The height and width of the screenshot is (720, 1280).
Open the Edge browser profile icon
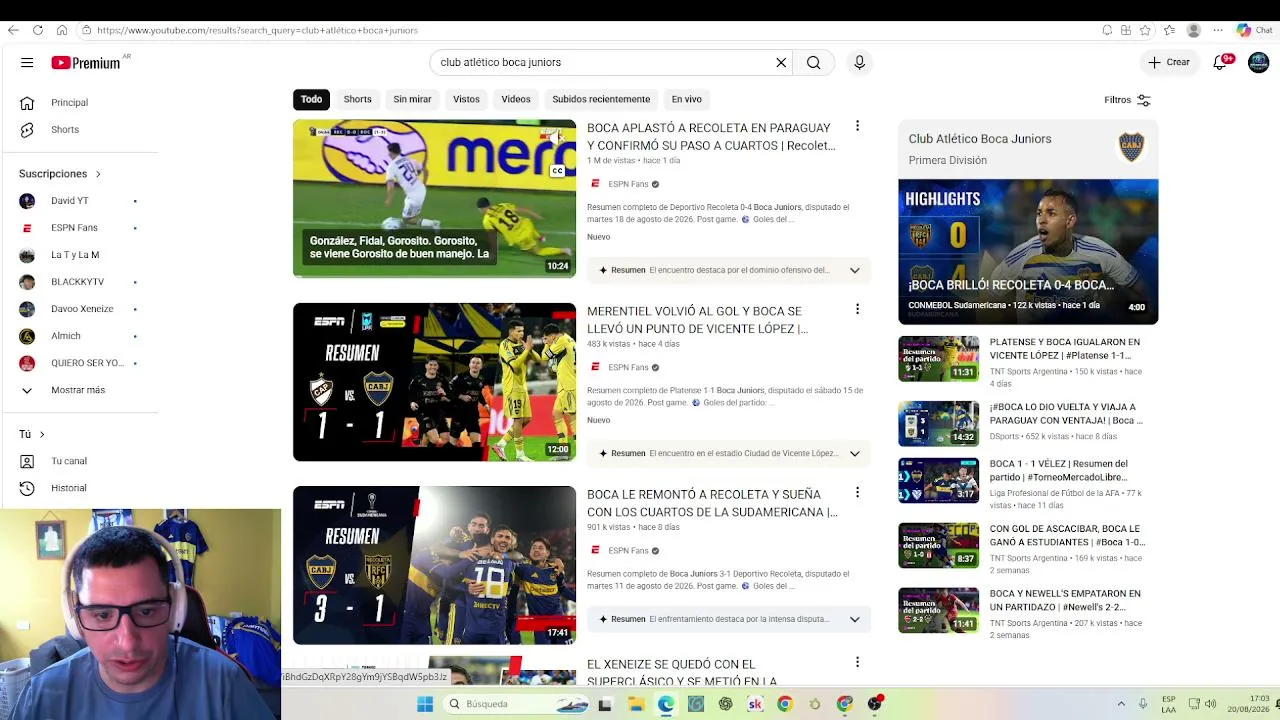pos(1193,30)
